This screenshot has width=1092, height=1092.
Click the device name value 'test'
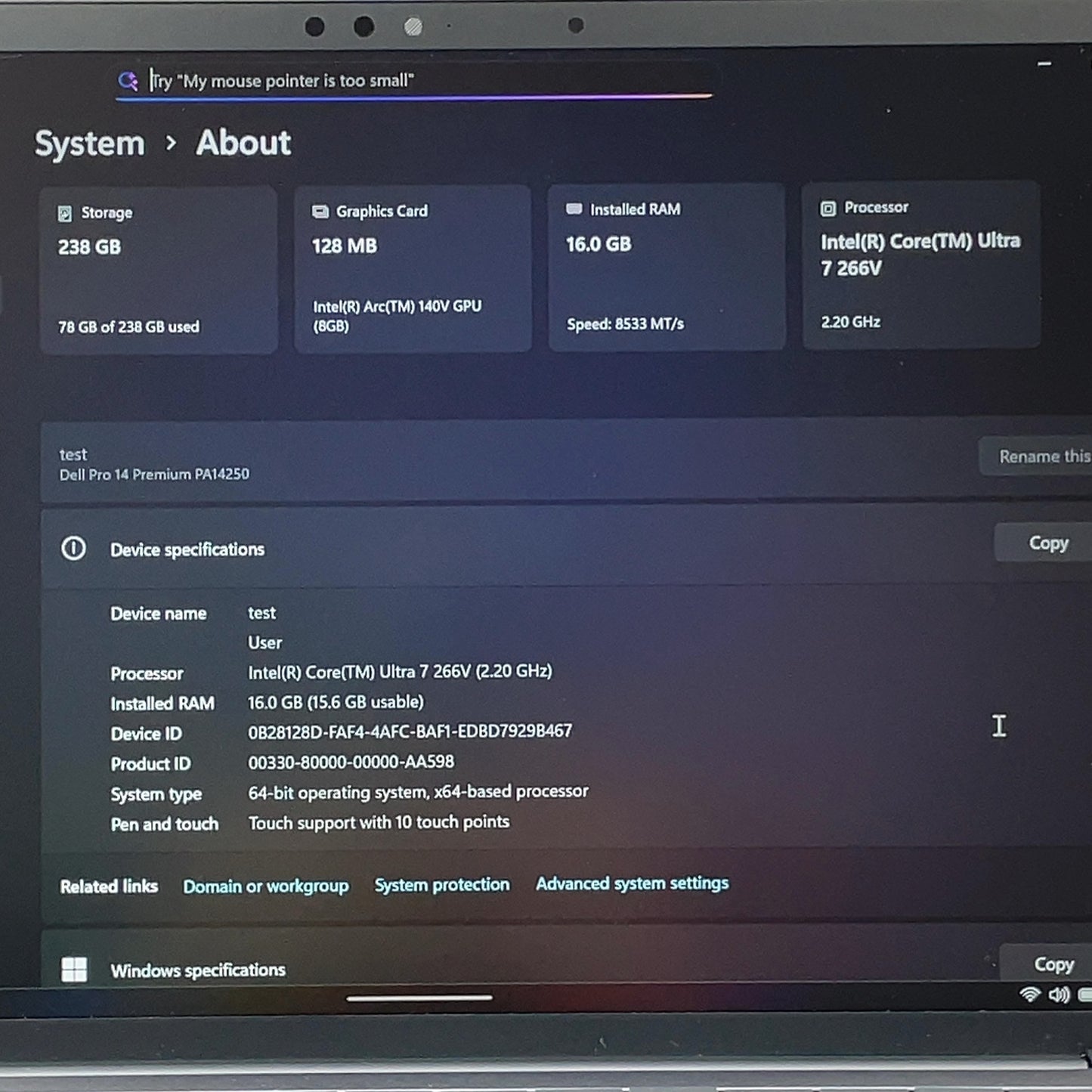click(x=261, y=613)
